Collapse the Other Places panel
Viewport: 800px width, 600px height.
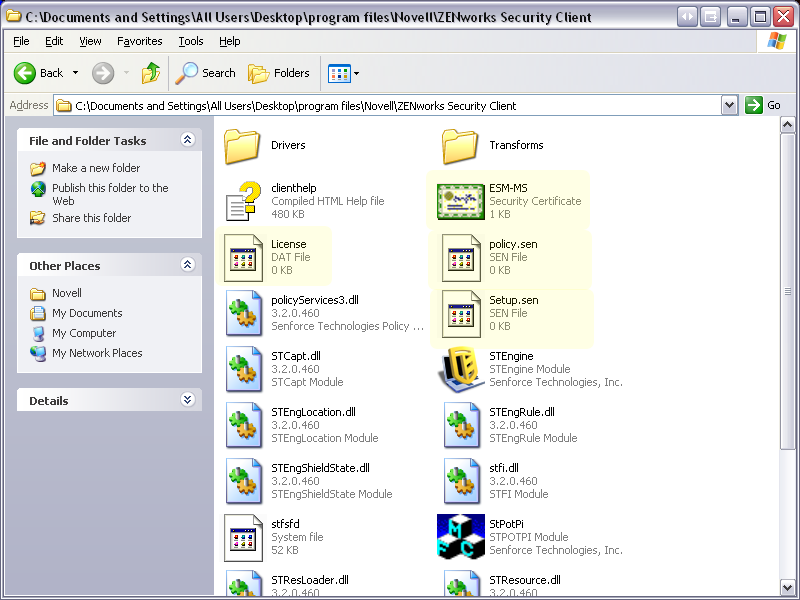[x=187, y=265]
